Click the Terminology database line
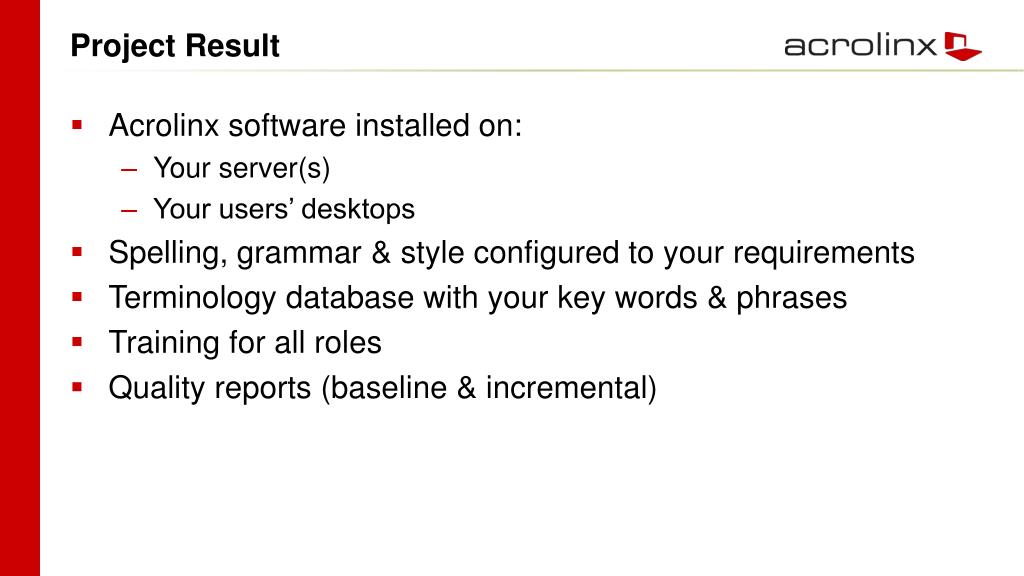 point(478,298)
